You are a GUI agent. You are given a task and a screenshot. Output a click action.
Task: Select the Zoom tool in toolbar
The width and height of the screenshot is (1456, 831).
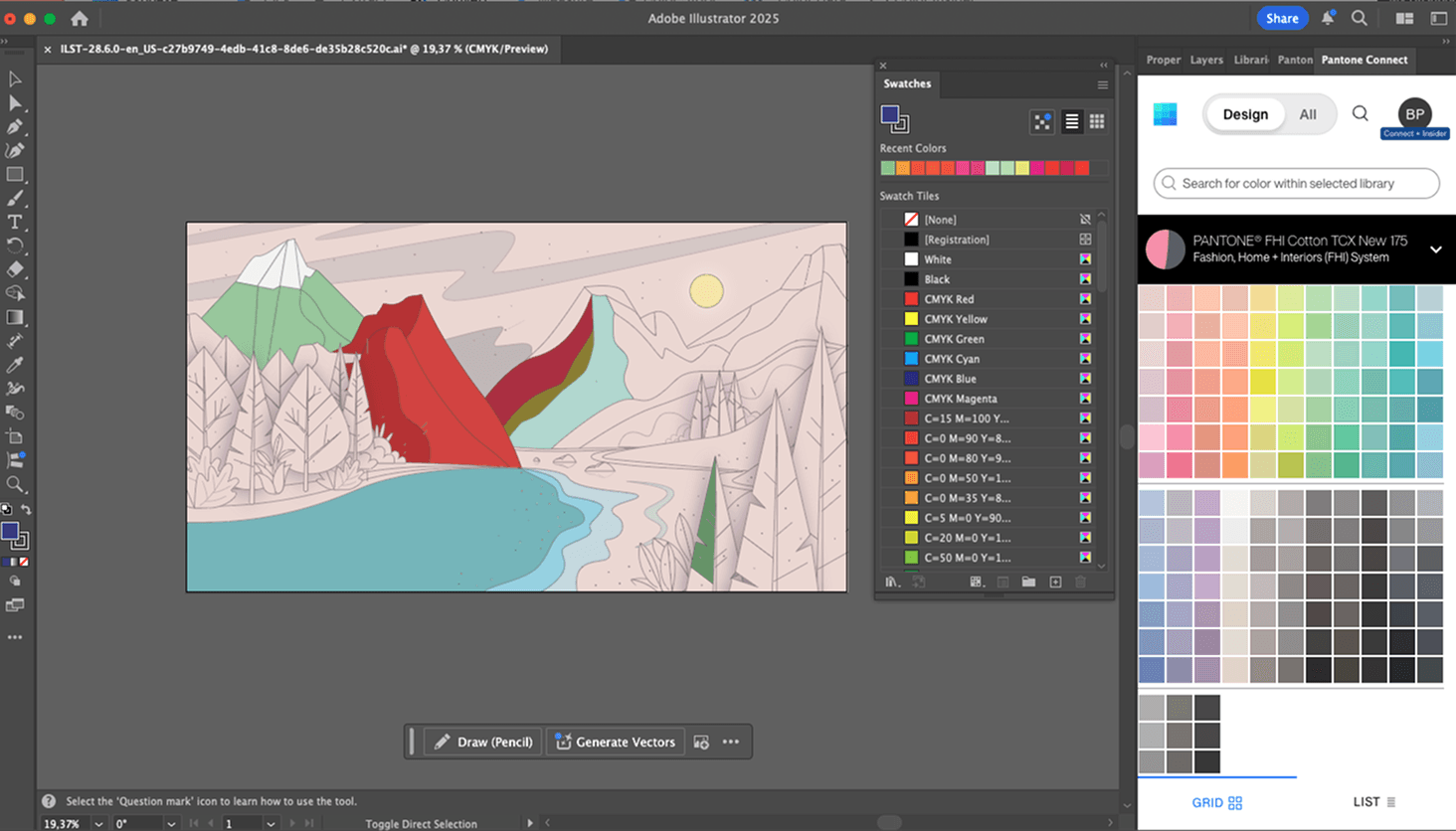(15, 484)
